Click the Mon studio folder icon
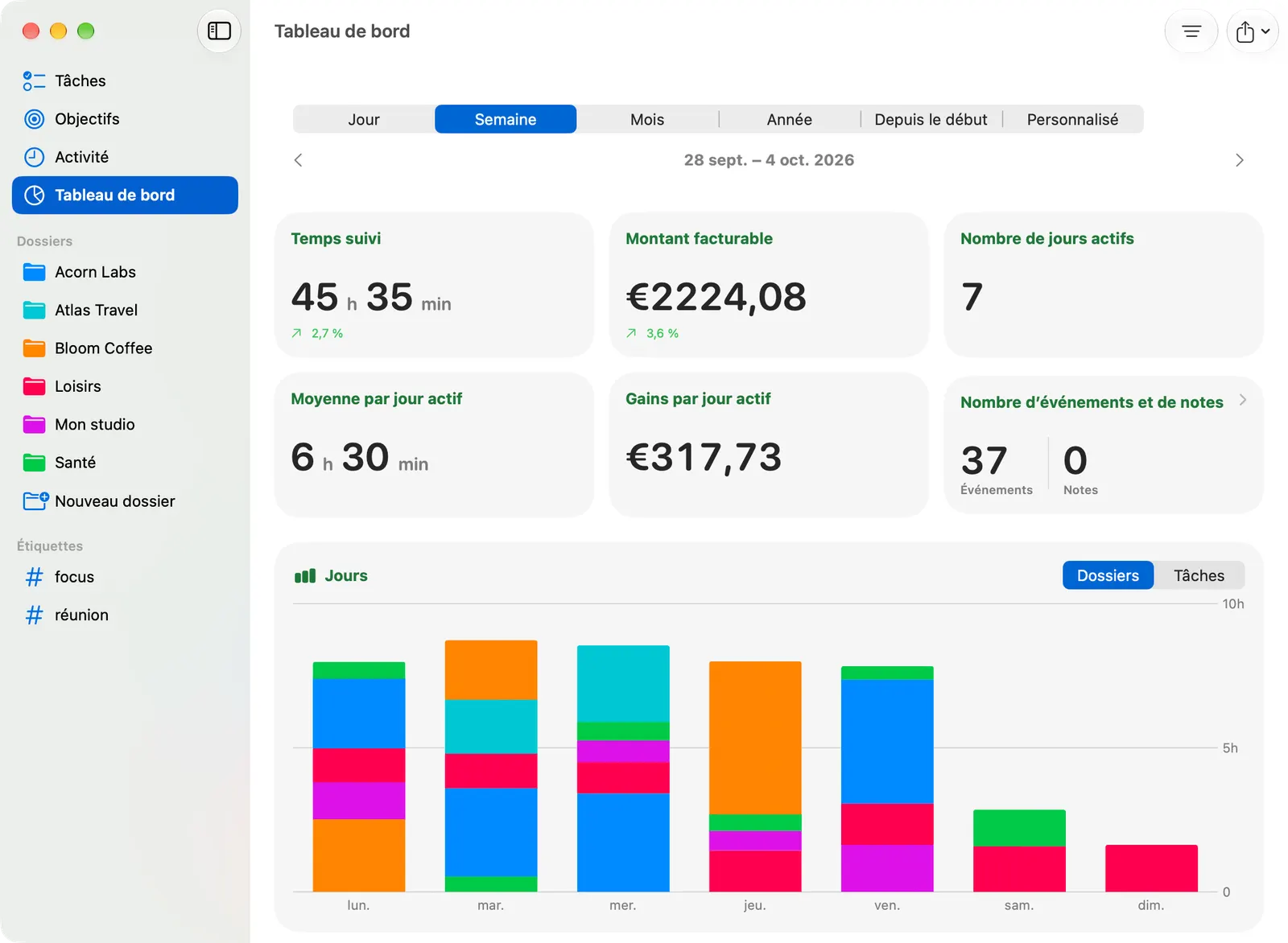This screenshot has height=943, width=1288. tap(34, 424)
